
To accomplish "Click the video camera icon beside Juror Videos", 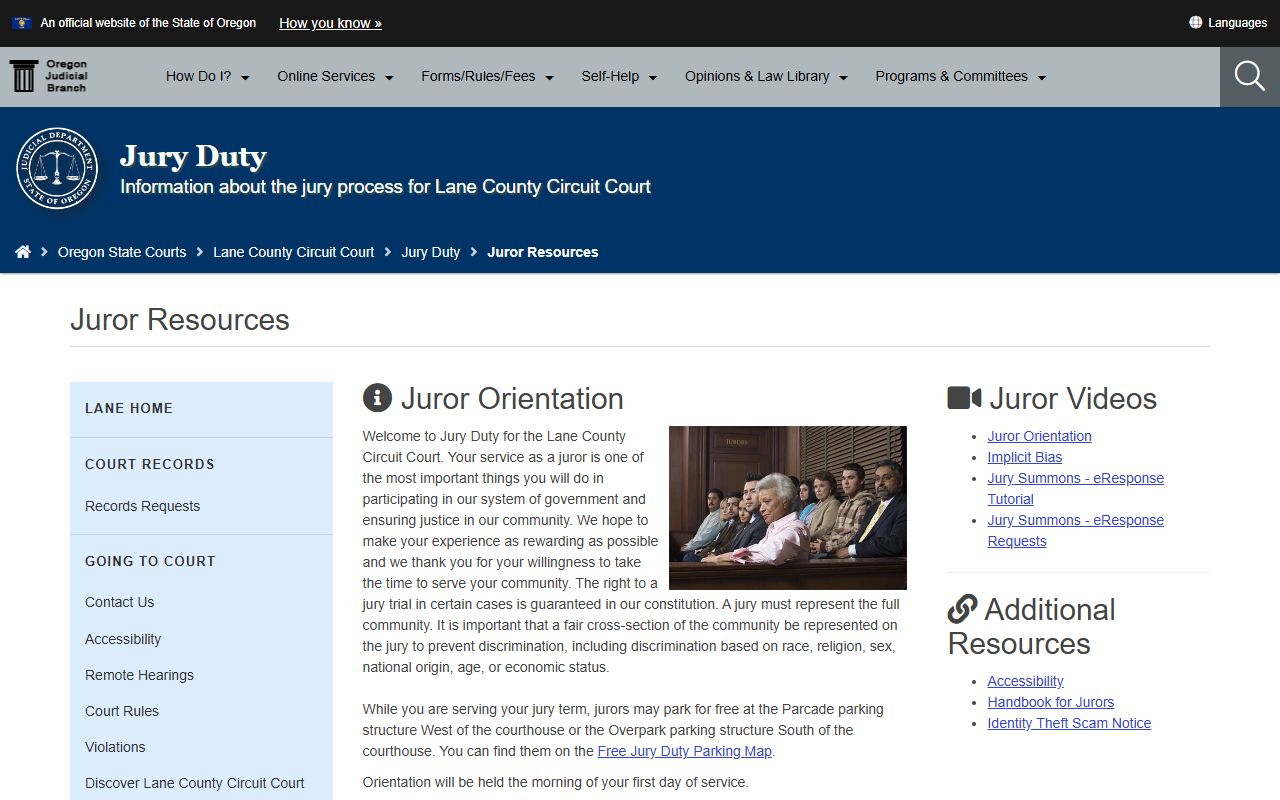I will (x=964, y=398).
